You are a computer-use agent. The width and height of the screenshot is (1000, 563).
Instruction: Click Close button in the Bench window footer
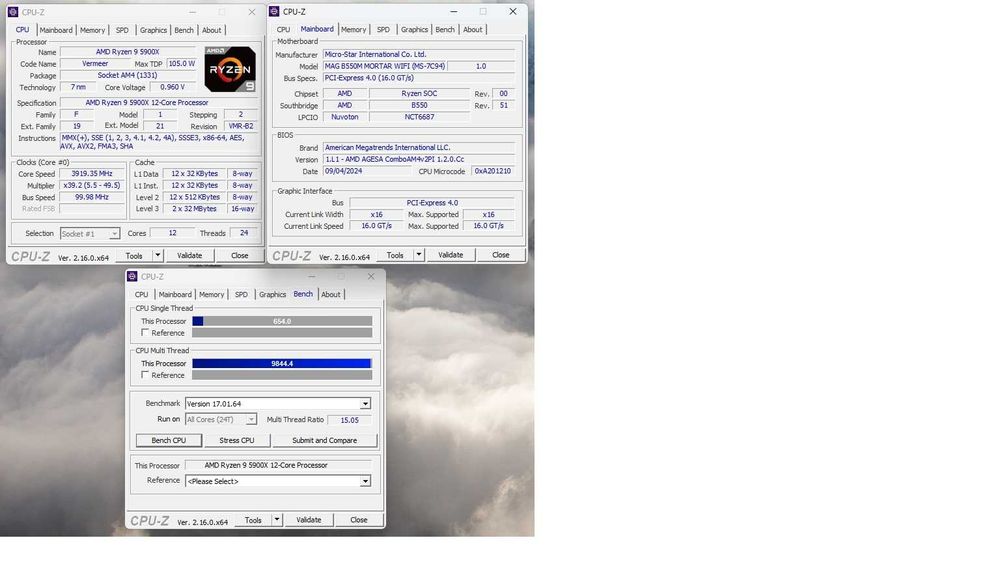click(x=358, y=520)
